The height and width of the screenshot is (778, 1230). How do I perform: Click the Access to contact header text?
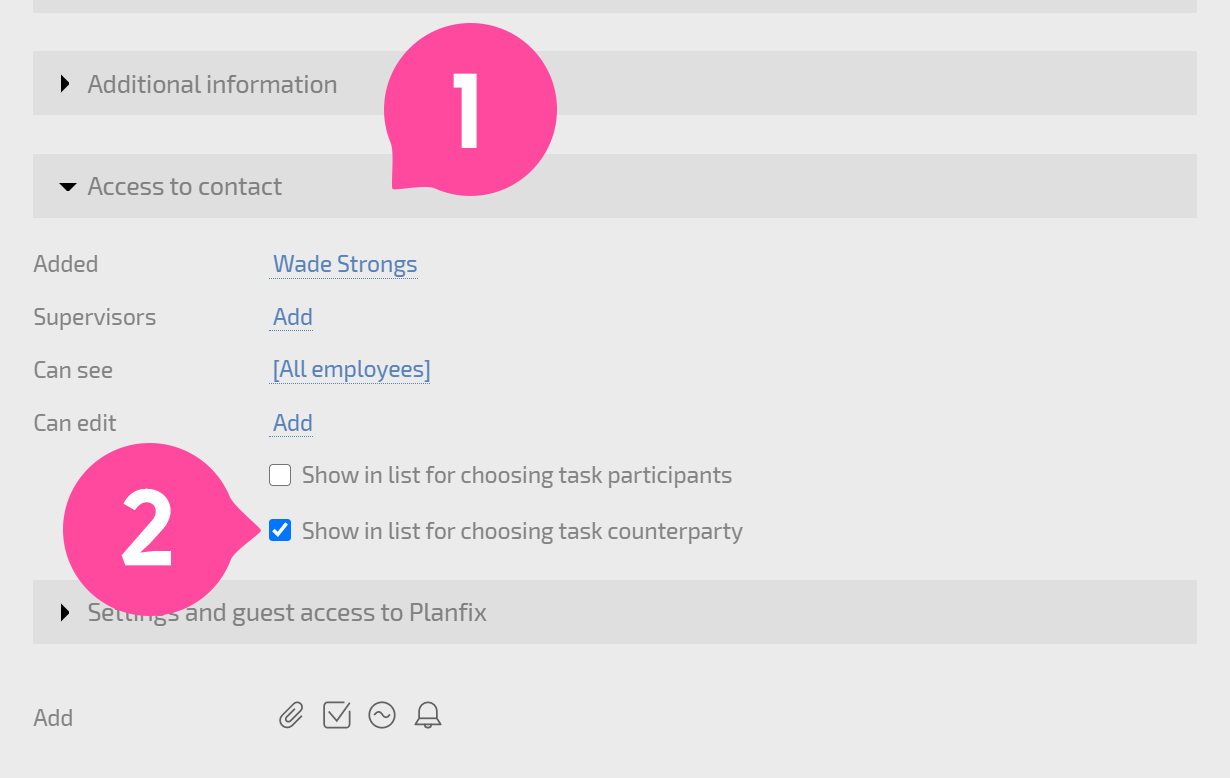pyautogui.click(x=185, y=186)
